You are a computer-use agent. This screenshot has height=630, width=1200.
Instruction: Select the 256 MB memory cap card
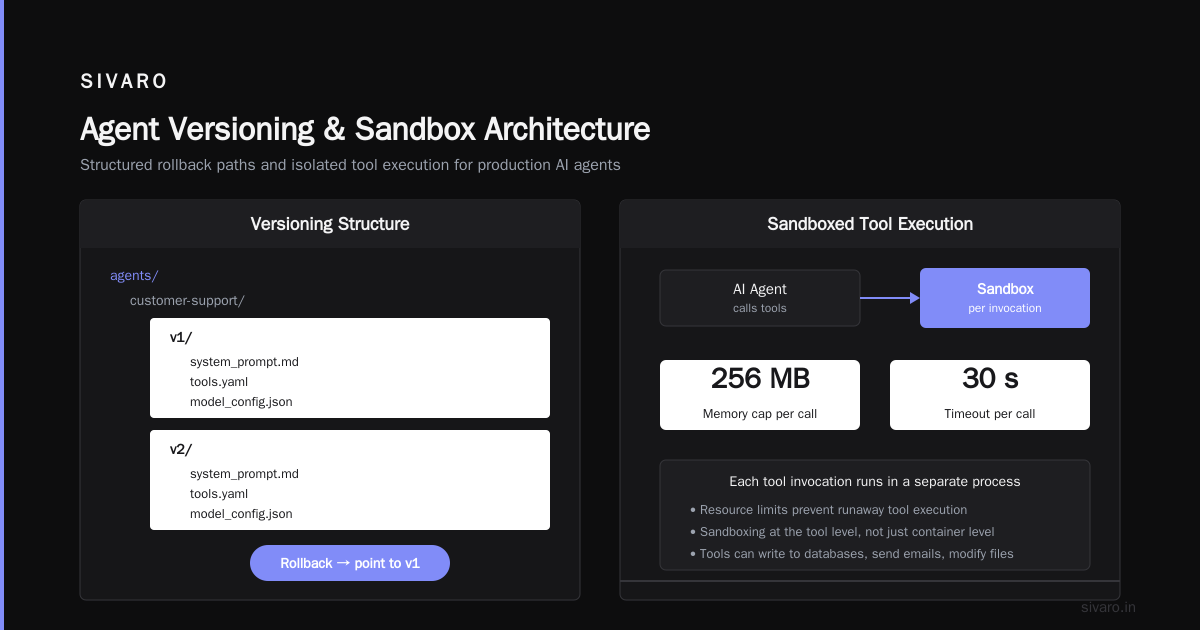point(760,395)
